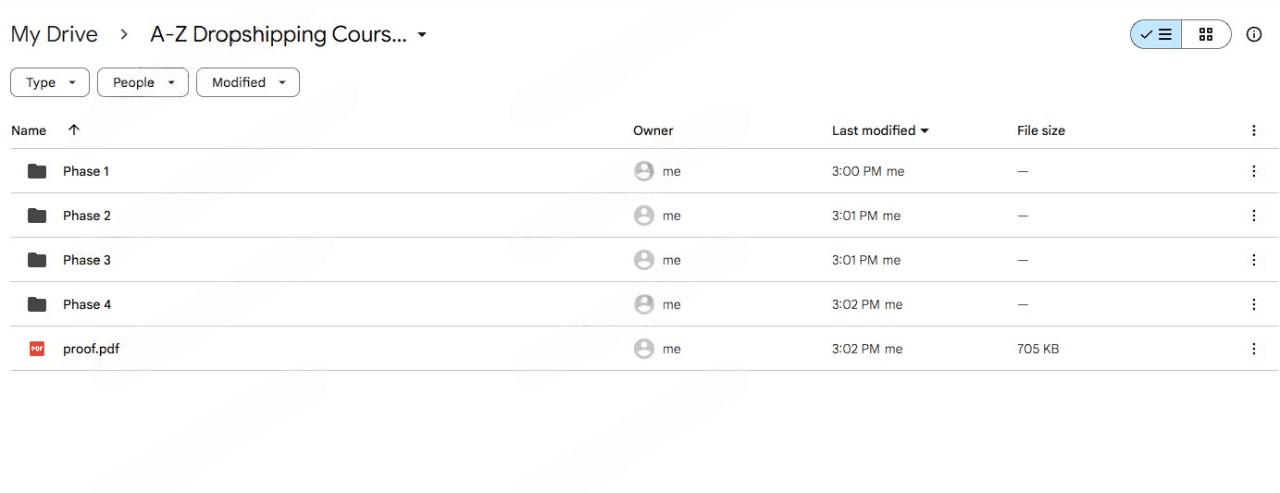This screenshot has width=1280, height=493.
Task: Click the Phase 1 folder icon
Action: click(x=37, y=171)
